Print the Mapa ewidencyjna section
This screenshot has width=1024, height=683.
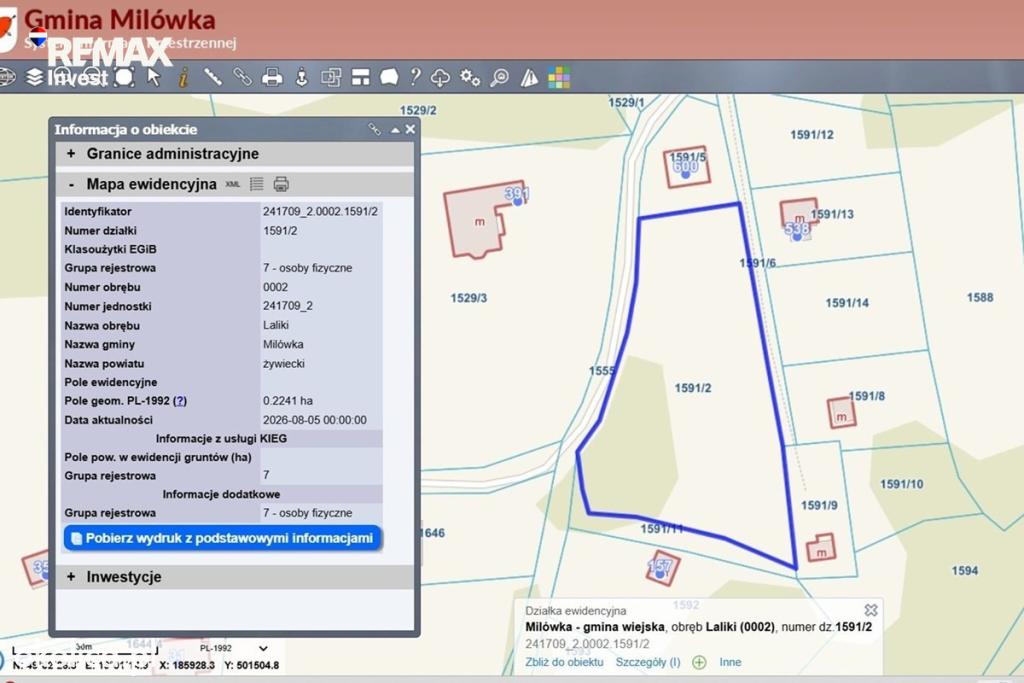pyautogui.click(x=281, y=184)
